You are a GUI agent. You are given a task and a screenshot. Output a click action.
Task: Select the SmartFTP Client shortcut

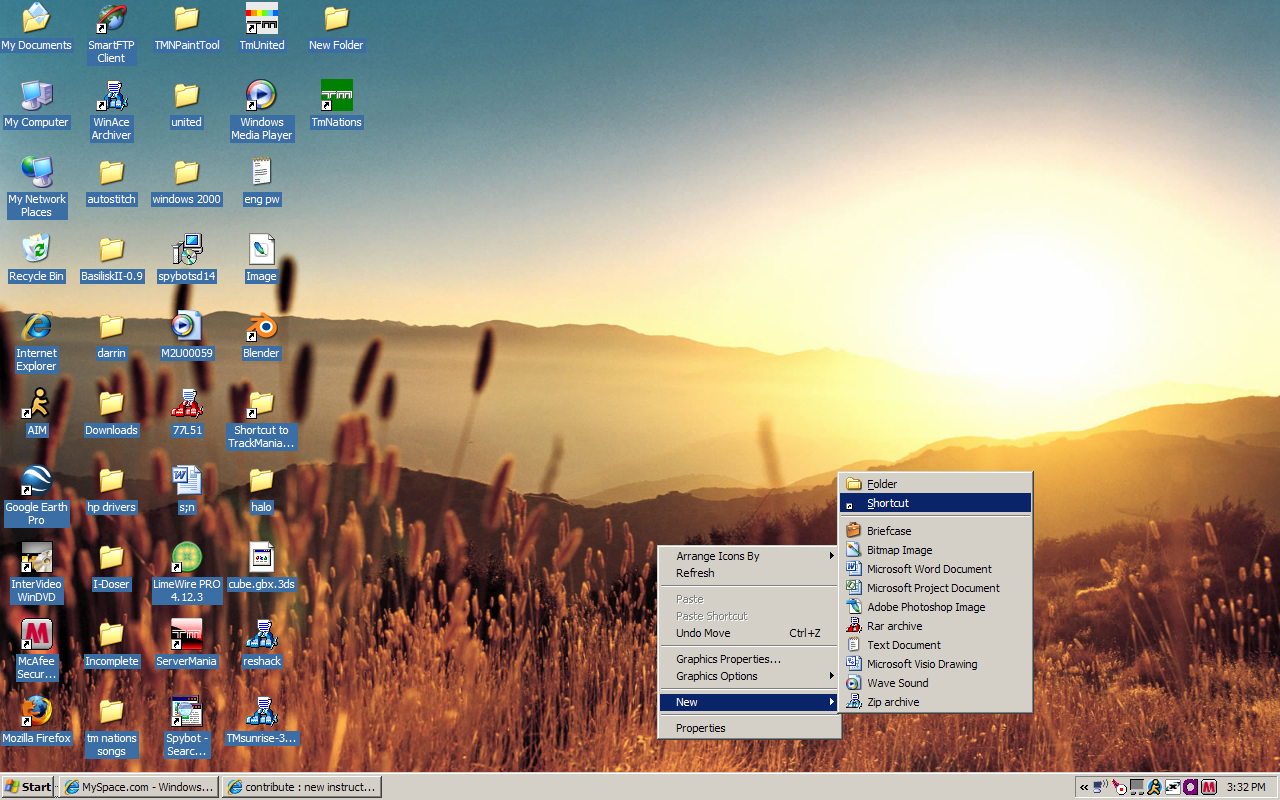(x=111, y=33)
